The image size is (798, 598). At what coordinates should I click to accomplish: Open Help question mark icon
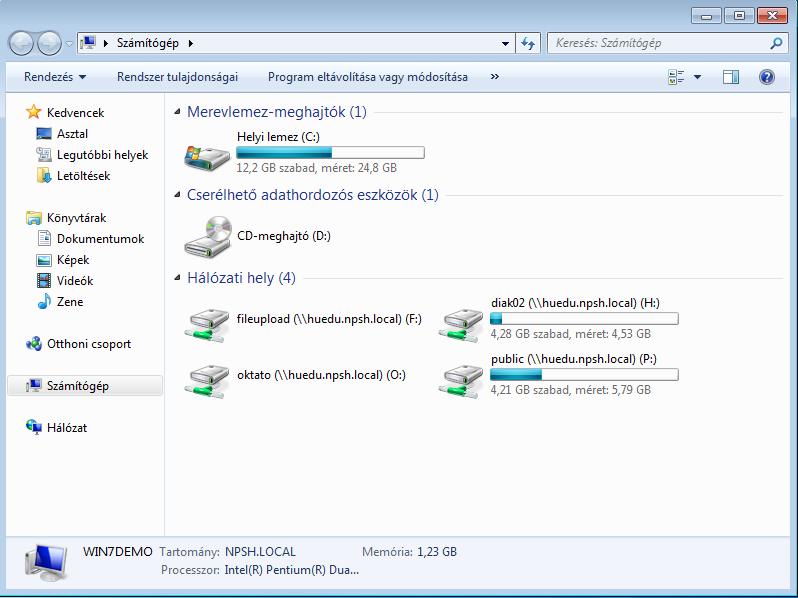[x=766, y=77]
